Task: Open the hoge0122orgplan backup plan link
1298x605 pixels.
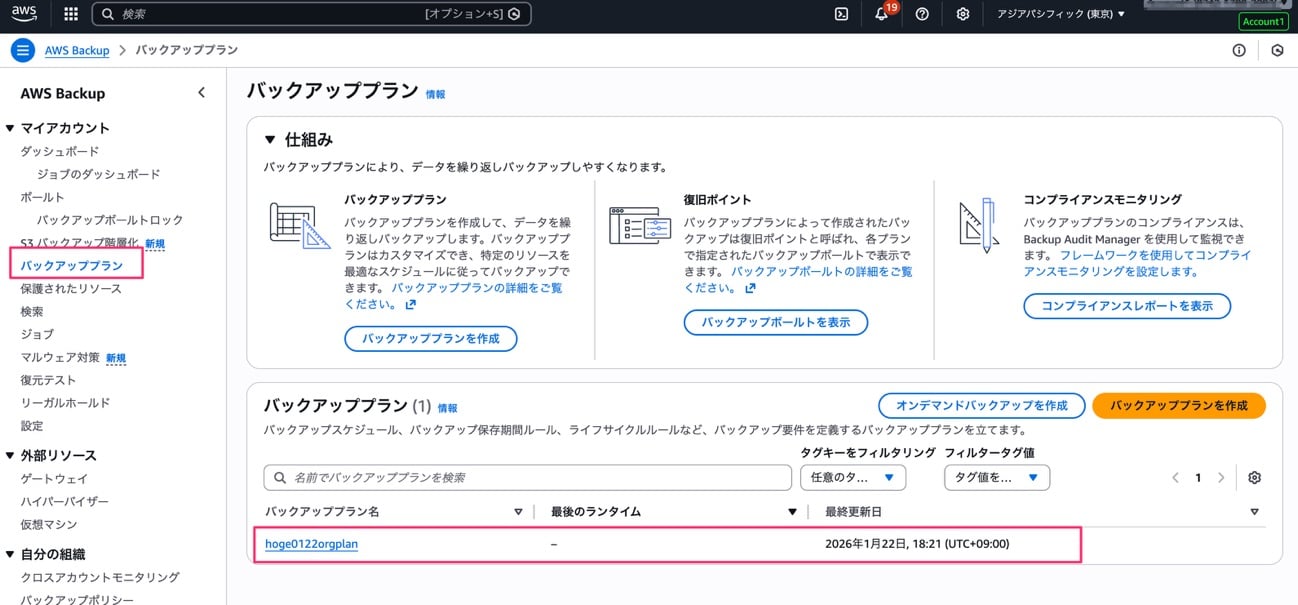Action: pyautogui.click(x=311, y=544)
